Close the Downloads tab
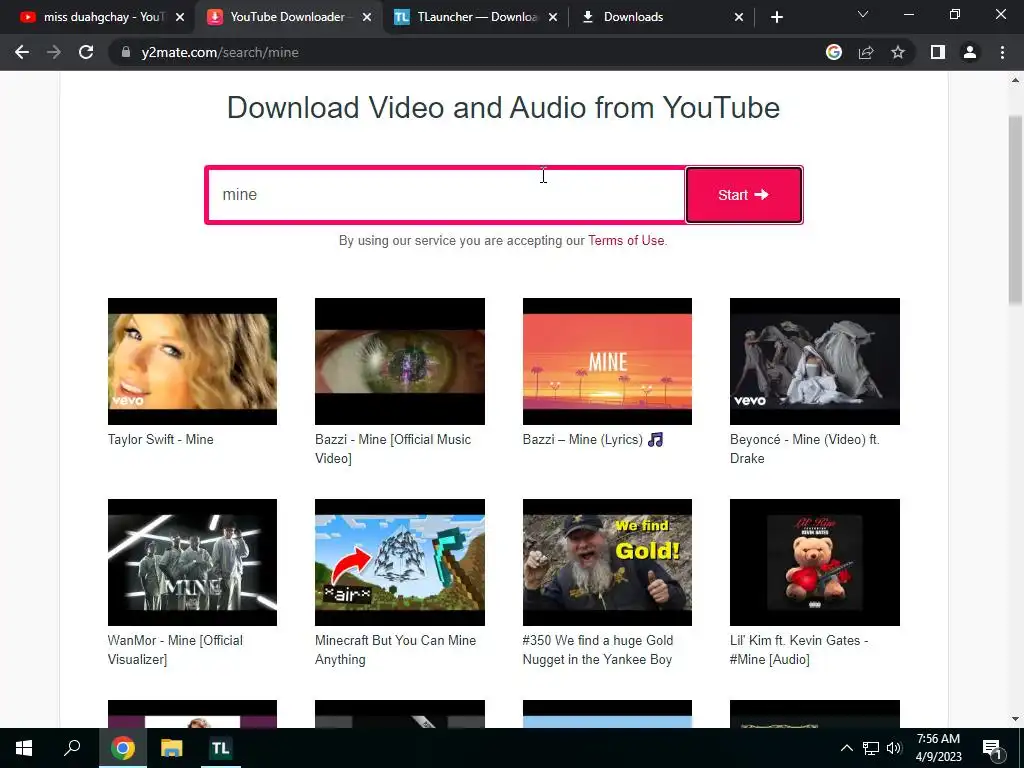Screen dimensions: 1024x768 click(739, 17)
